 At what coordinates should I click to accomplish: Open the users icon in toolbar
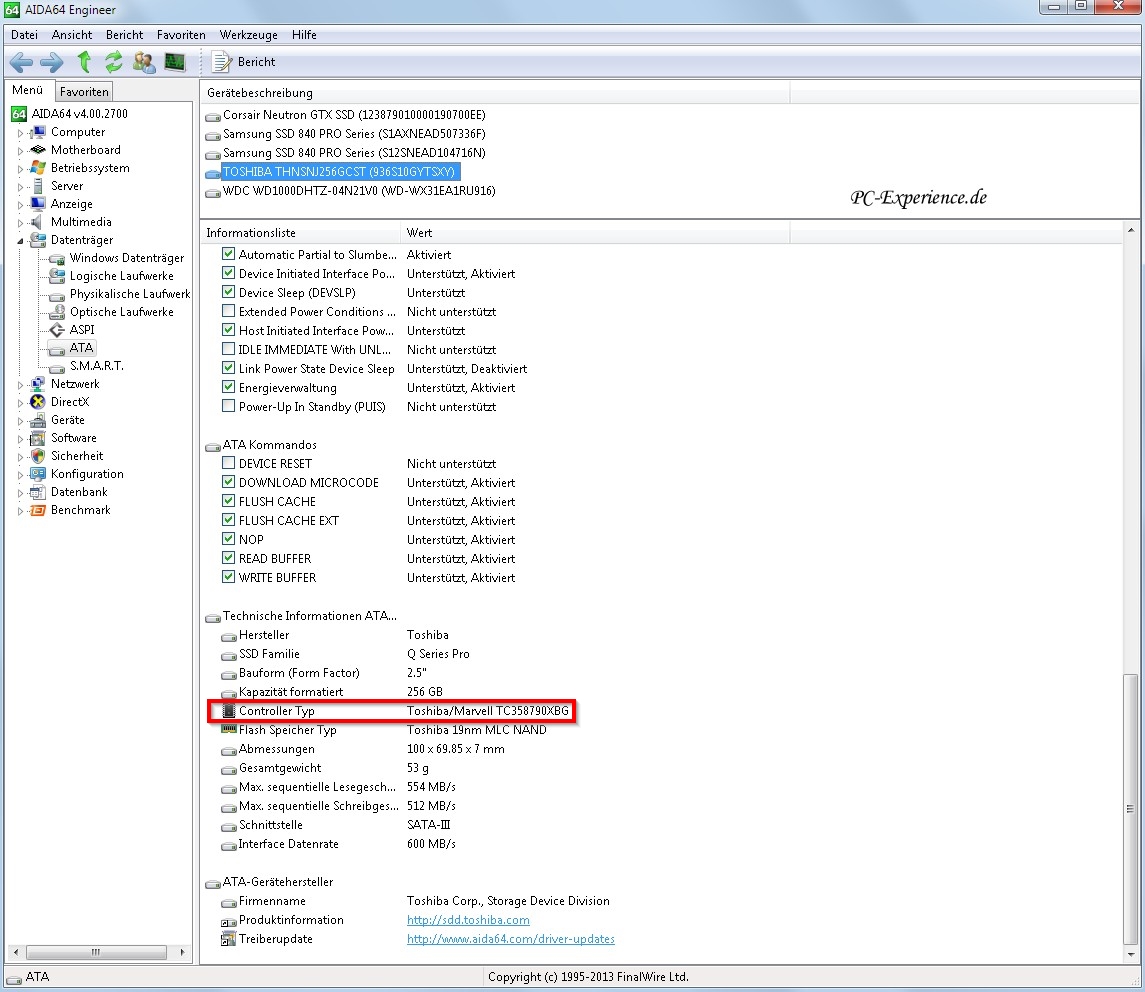[144, 62]
